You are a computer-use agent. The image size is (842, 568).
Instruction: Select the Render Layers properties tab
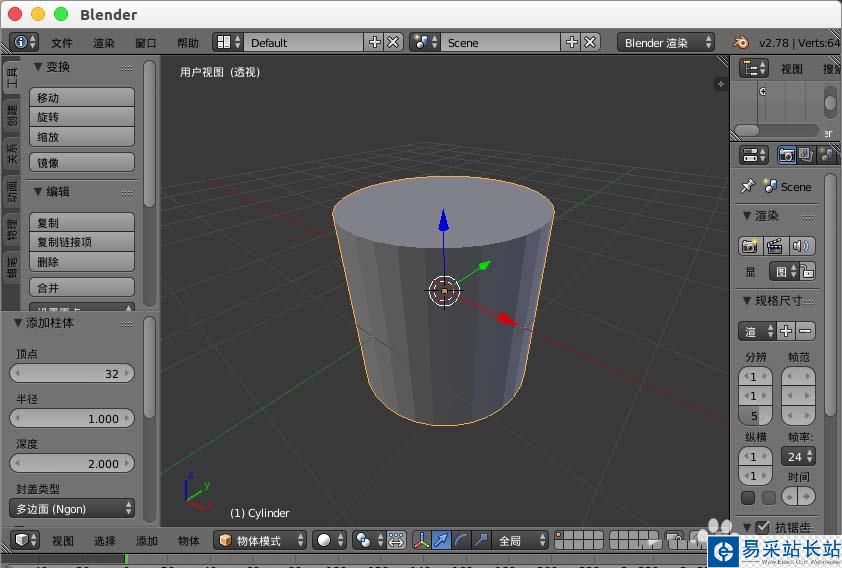tap(806, 155)
